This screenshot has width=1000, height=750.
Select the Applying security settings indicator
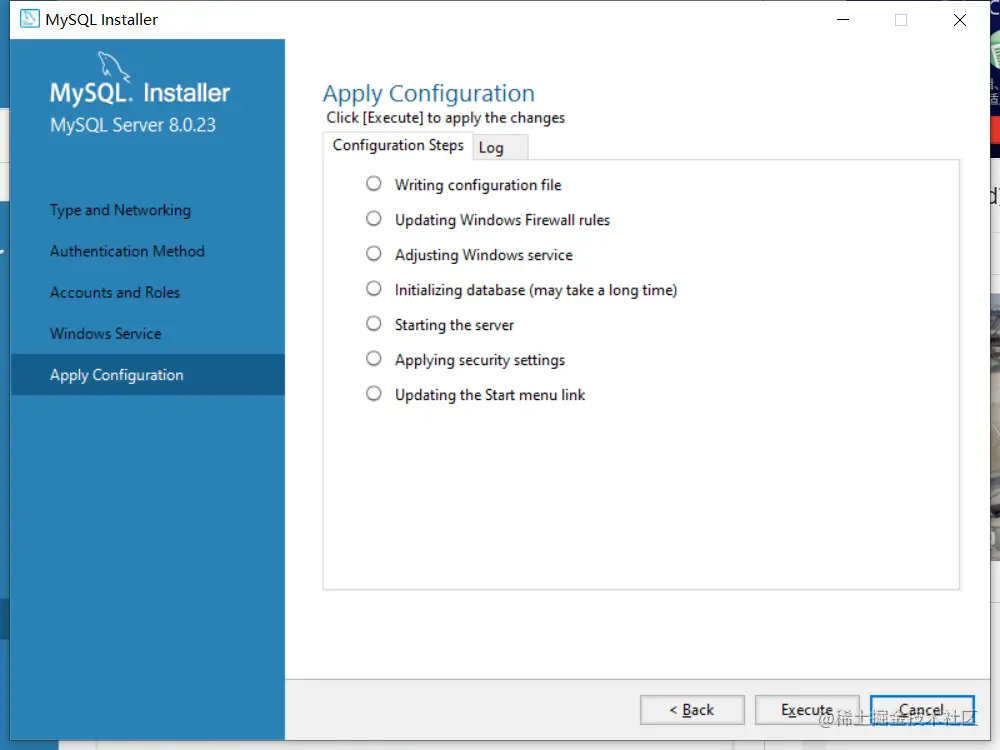pos(374,358)
